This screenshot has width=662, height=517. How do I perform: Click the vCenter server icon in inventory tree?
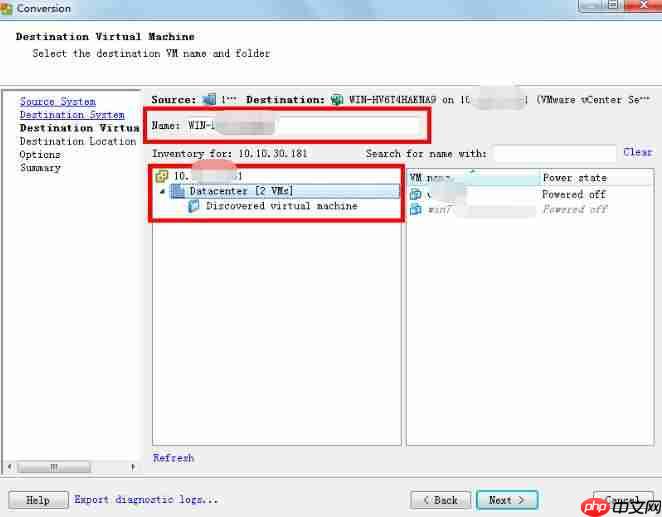pyautogui.click(x=162, y=176)
